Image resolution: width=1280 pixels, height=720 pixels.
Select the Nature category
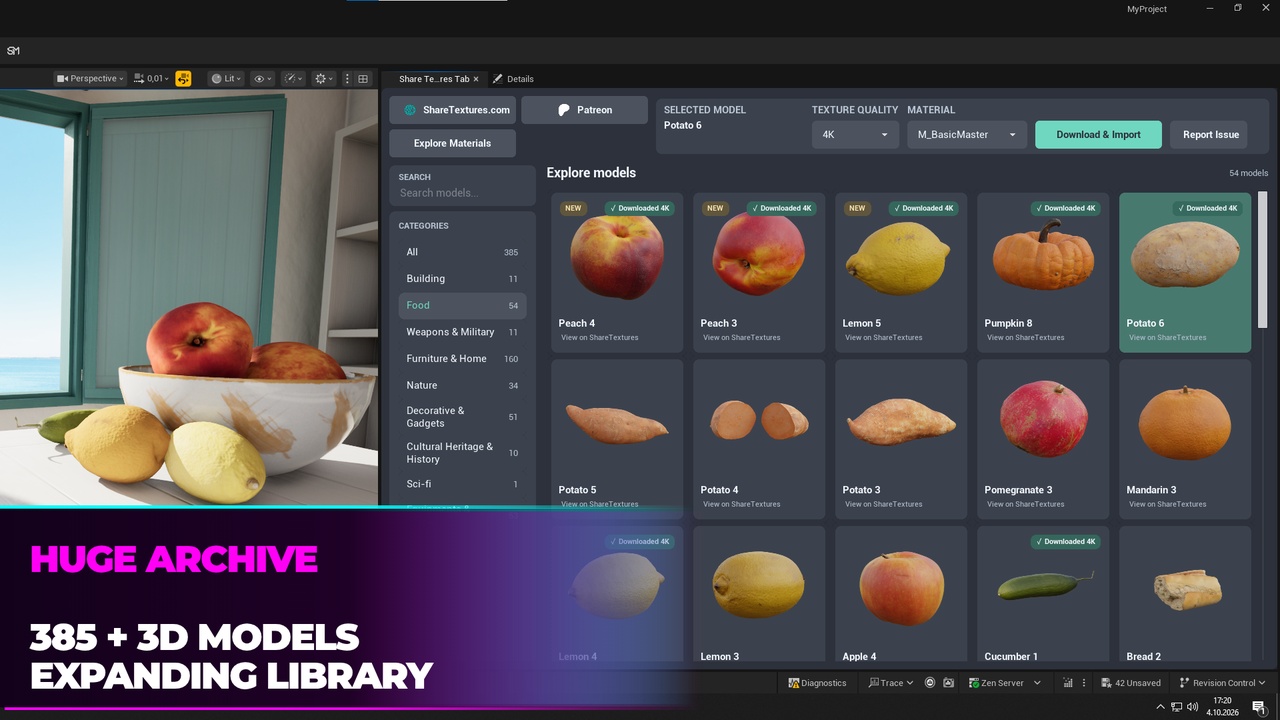click(x=462, y=385)
